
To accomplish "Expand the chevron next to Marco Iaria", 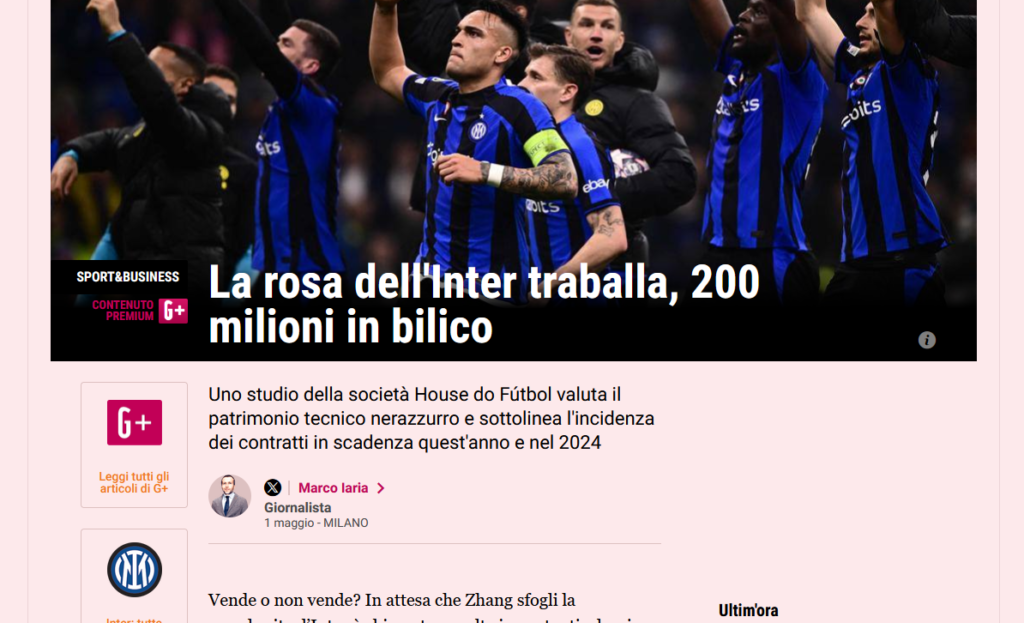I will click(x=381, y=488).
